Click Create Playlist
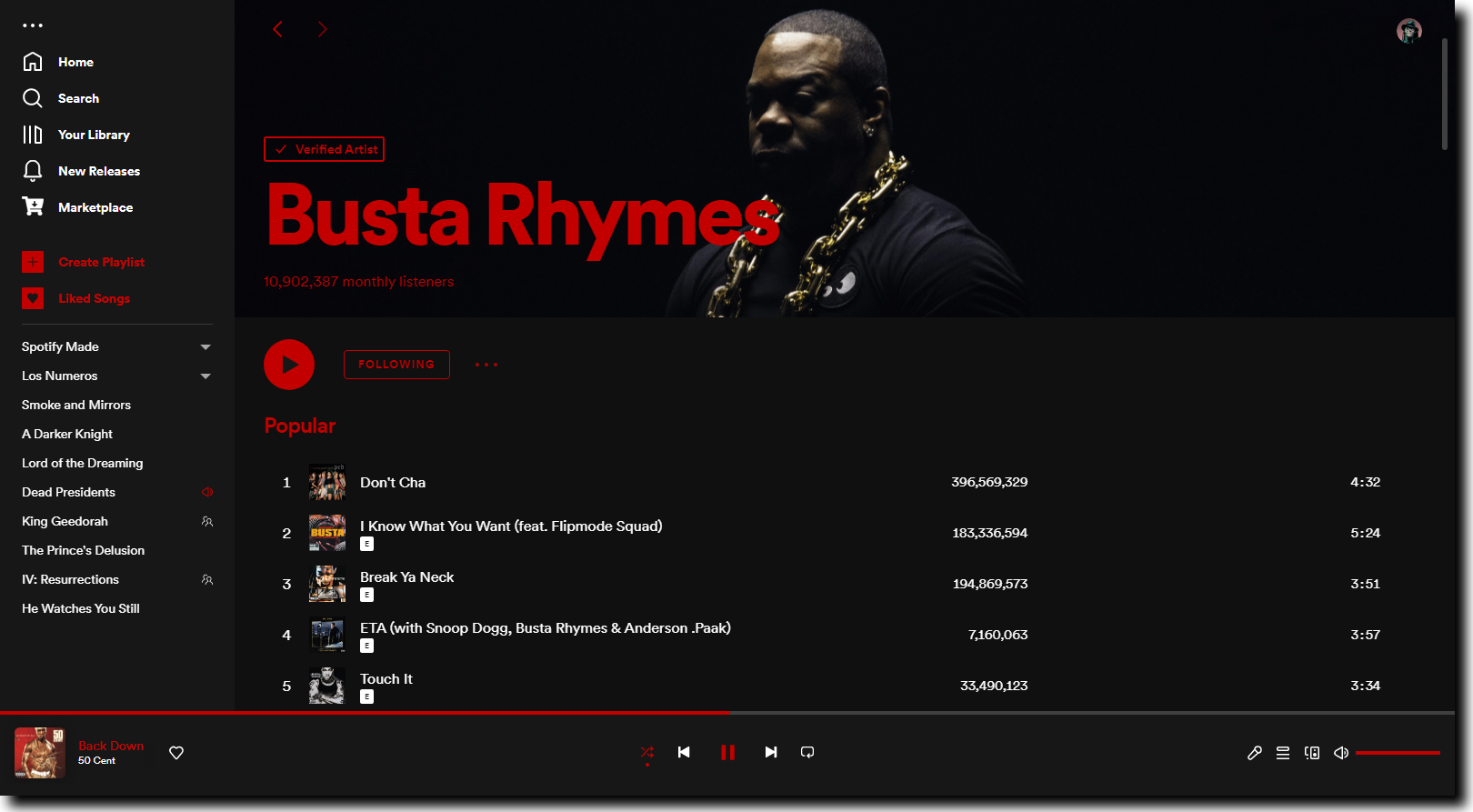This screenshot has height=812, width=1473. point(101,262)
